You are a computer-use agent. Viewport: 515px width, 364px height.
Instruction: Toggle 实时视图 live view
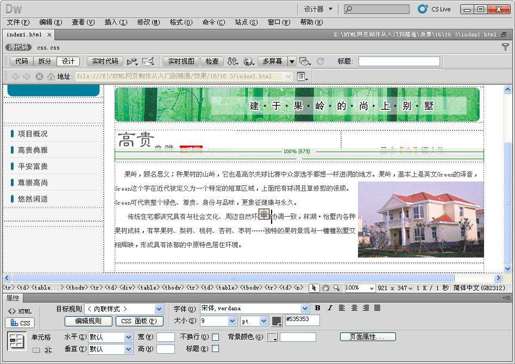pos(181,61)
